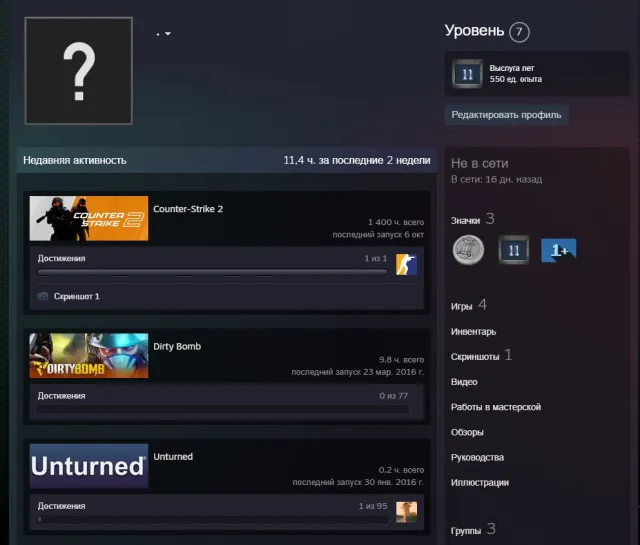Open the blue 1+ badge
This screenshot has width=640, height=545.
coord(558,250)
